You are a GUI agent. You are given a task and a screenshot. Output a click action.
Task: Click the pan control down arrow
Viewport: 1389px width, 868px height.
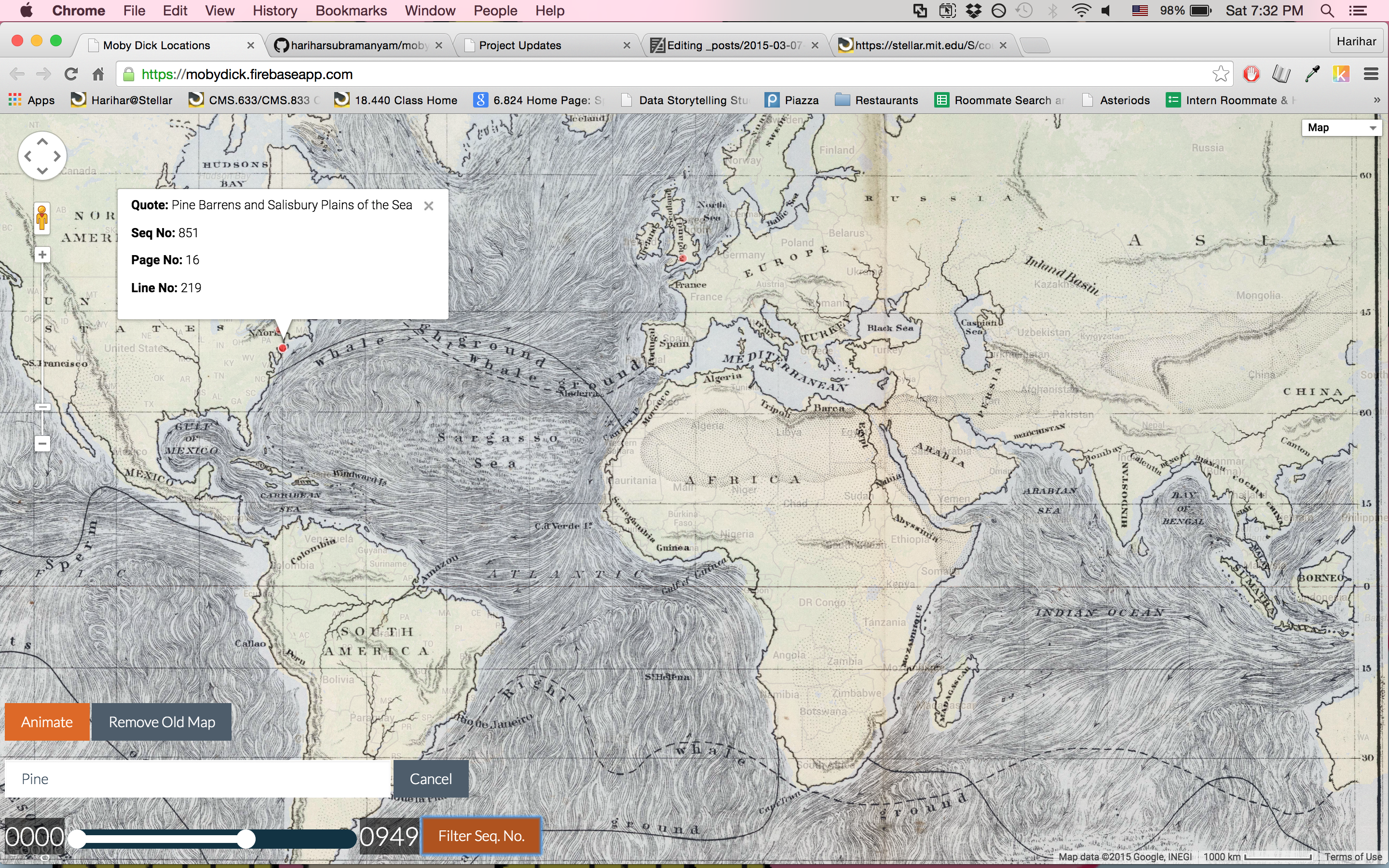coord(42,171)
